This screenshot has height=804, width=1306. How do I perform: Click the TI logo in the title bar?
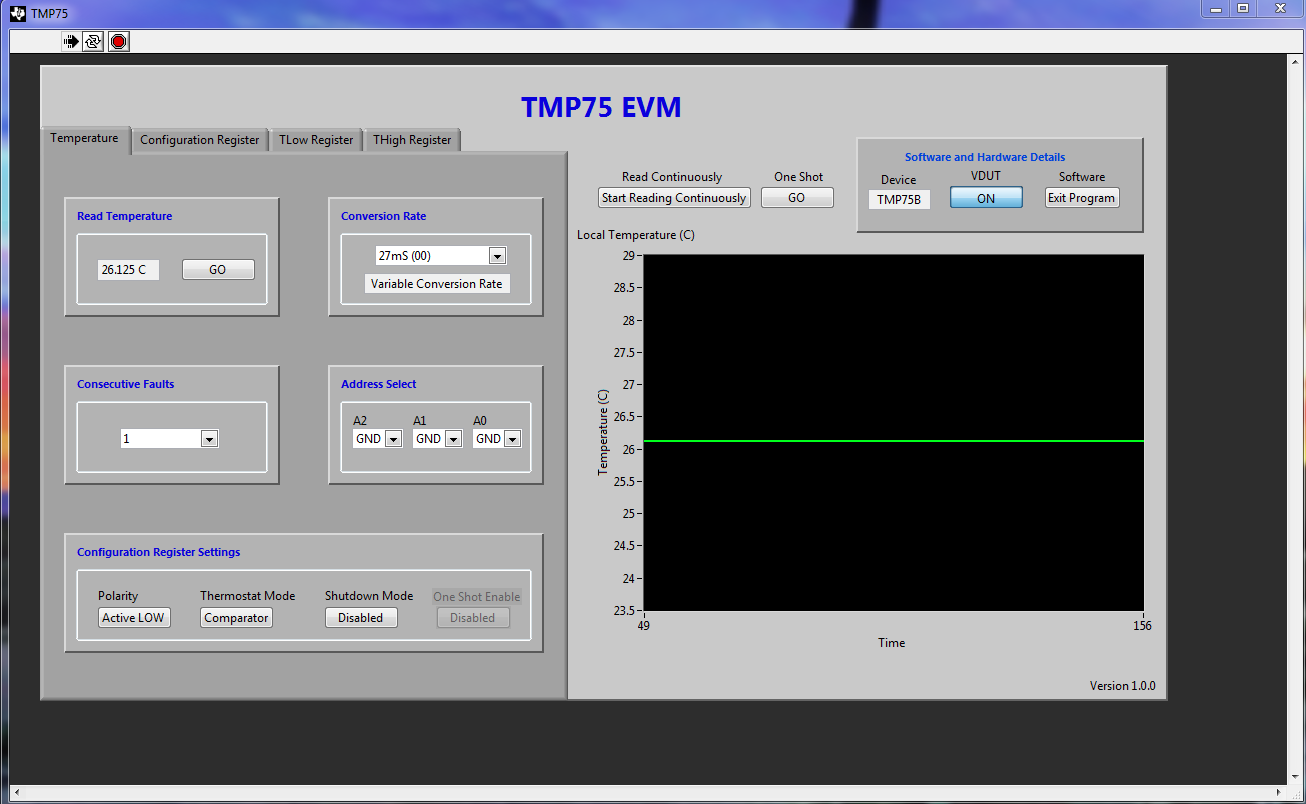(x=17, y=13)
